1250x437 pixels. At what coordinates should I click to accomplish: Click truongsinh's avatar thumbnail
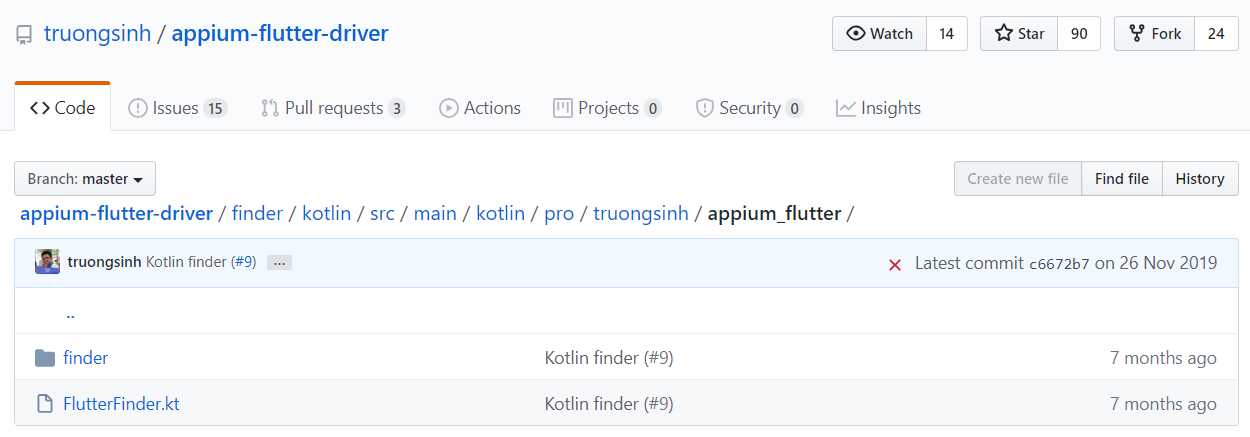pyautogui.click(x=47, y=262)
